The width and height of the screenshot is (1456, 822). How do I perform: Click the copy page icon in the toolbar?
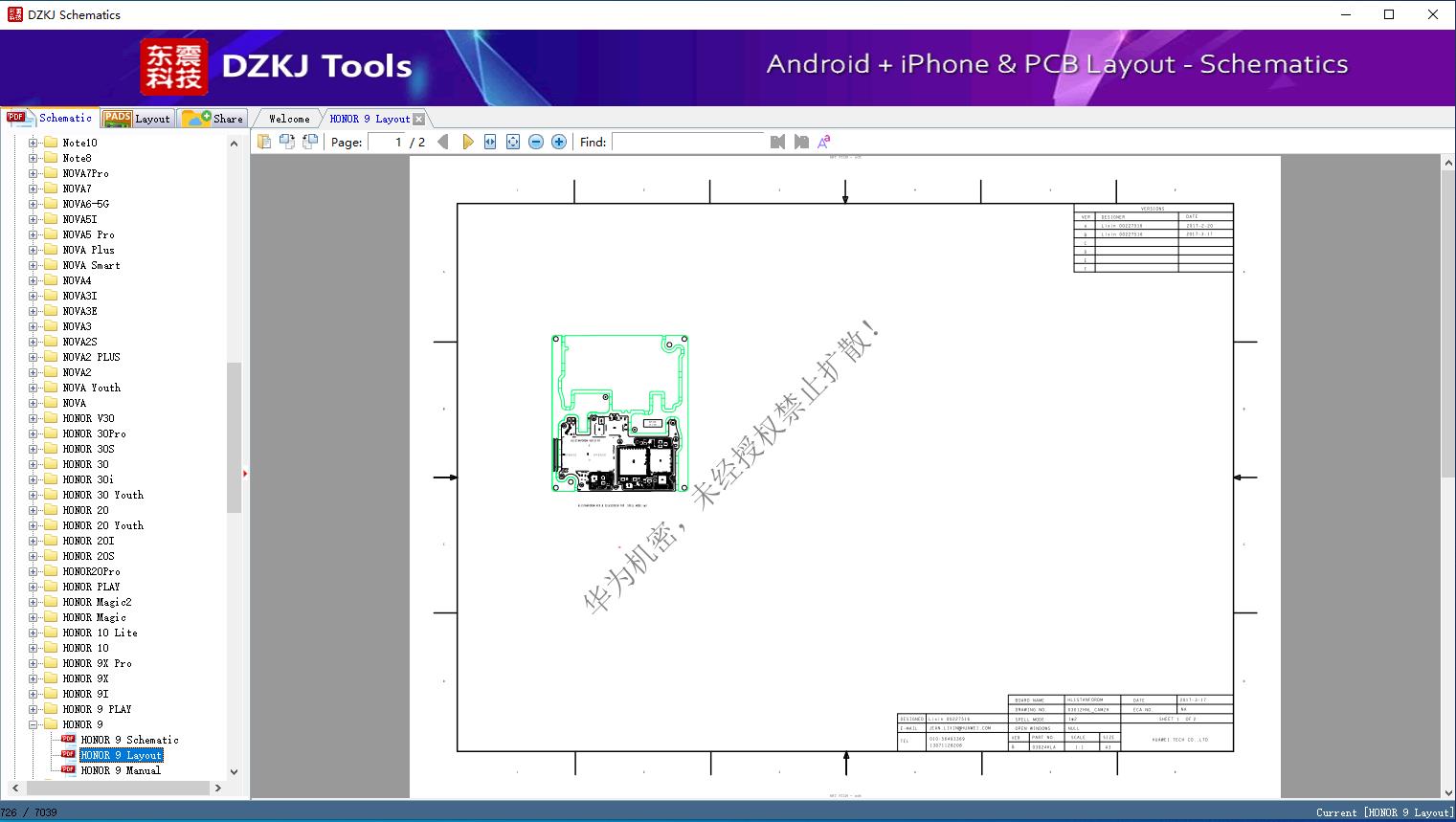click(x=264, y=142)
